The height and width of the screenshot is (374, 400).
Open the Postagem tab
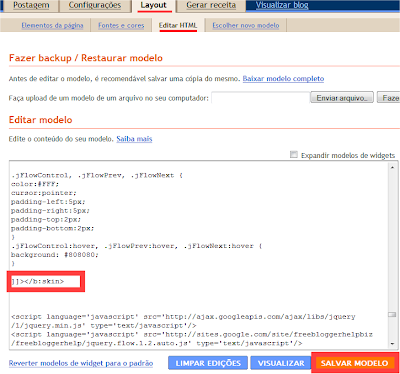pyautogui.click(x=31, y=6)
